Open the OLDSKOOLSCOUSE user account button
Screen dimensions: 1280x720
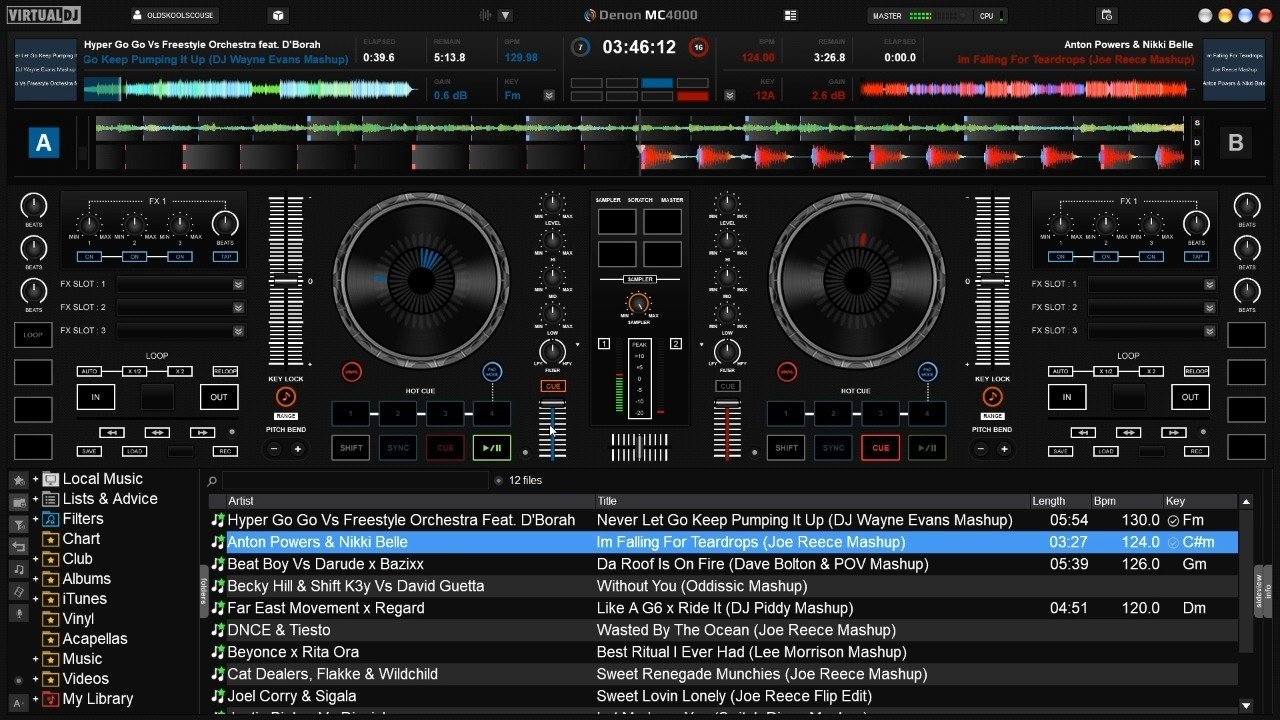point(175,15)
